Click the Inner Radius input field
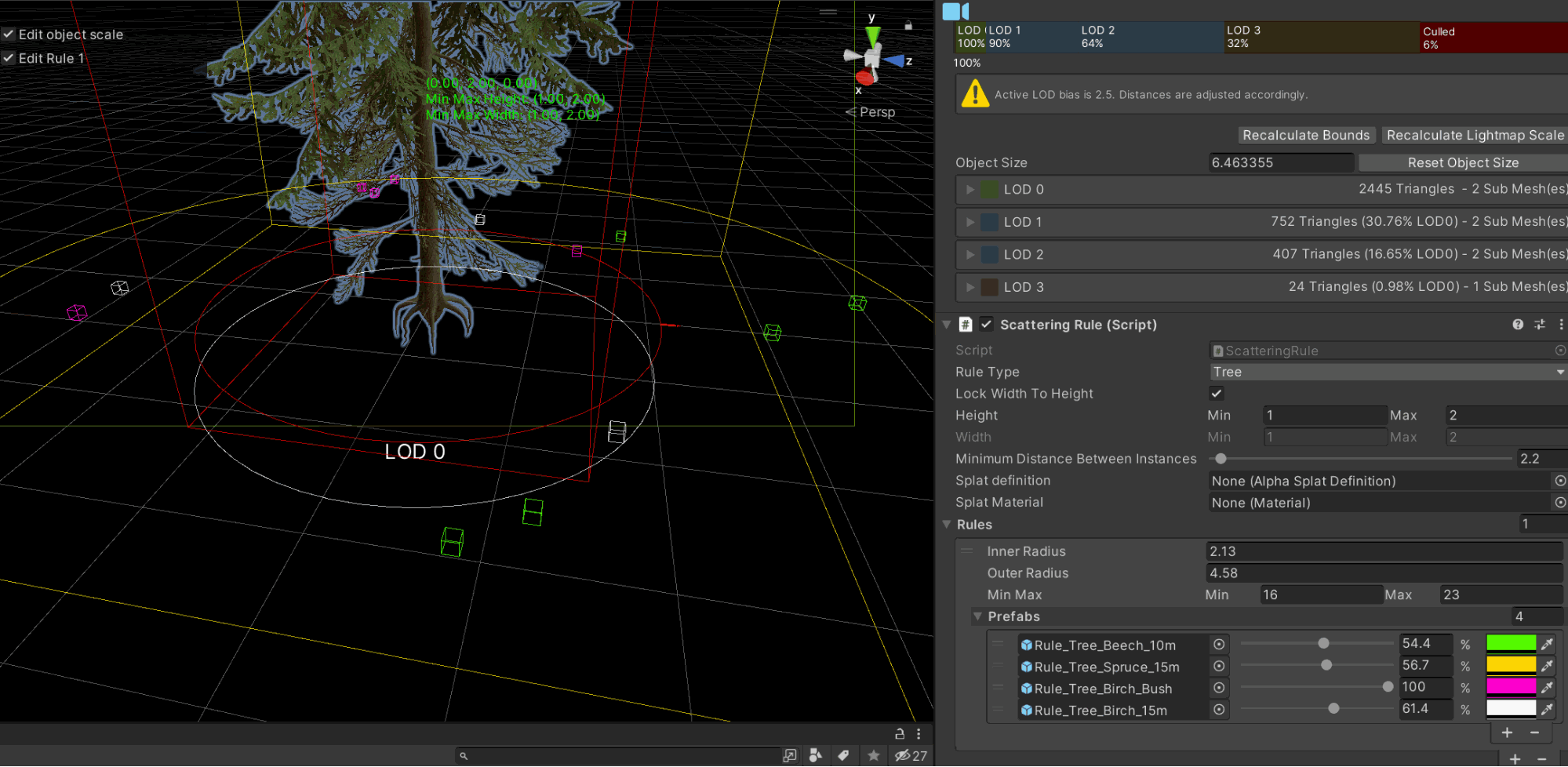This screenshot has width=1568, height=767. point(1384,551)
